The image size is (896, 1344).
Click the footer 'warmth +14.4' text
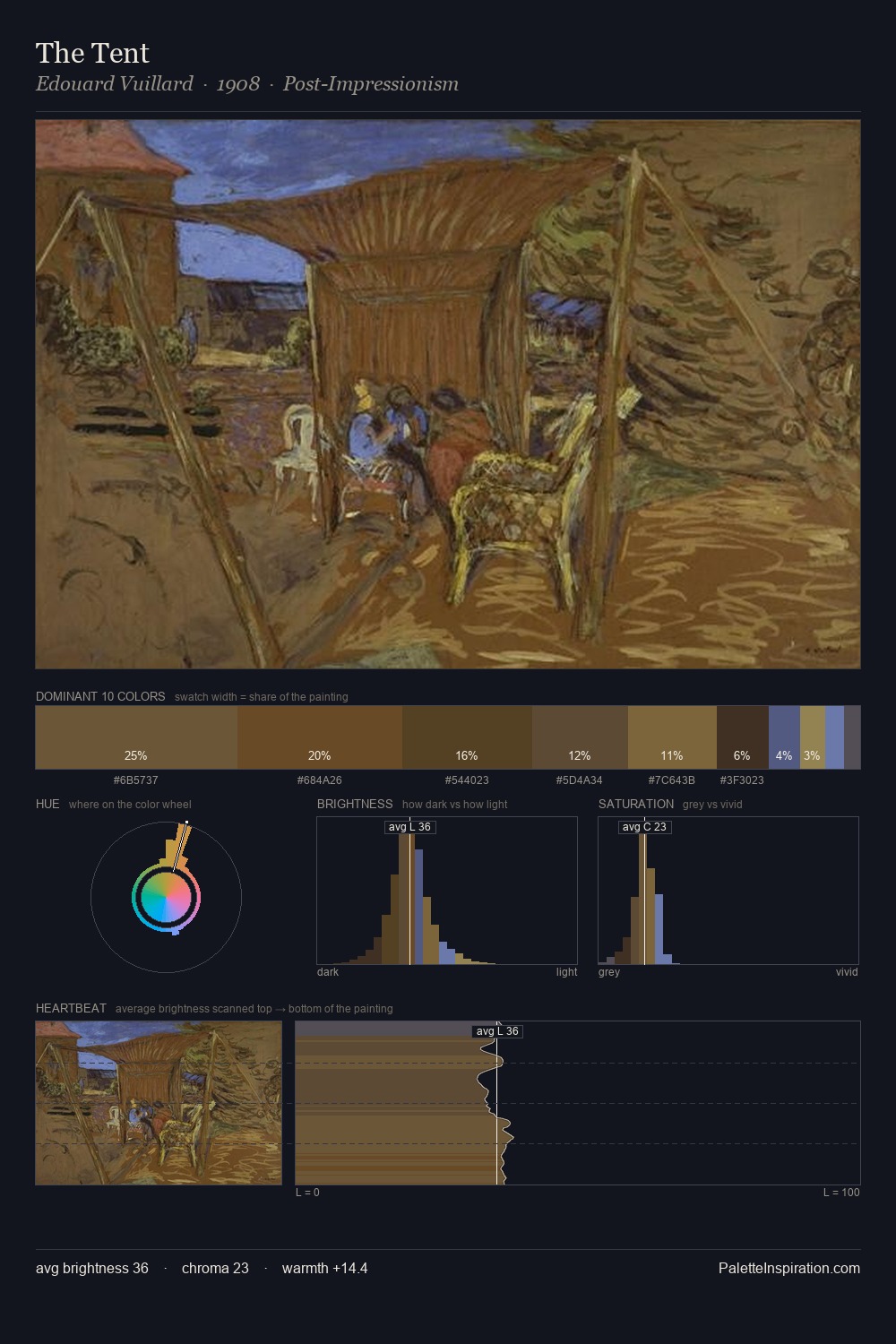click(324, 1268)
